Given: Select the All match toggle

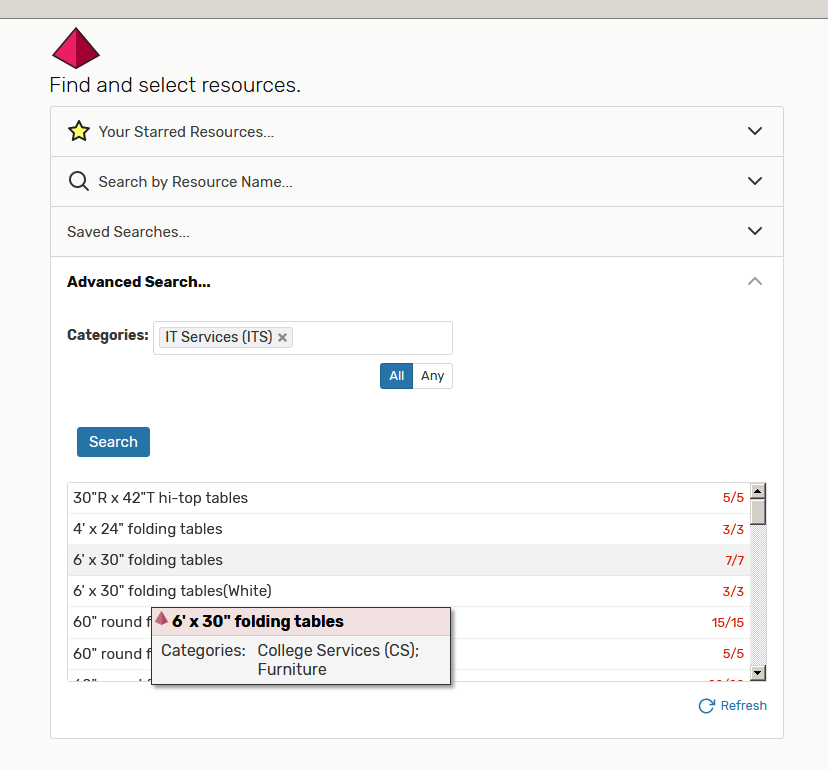Looking at the screenshot, I should coord(396,376).
